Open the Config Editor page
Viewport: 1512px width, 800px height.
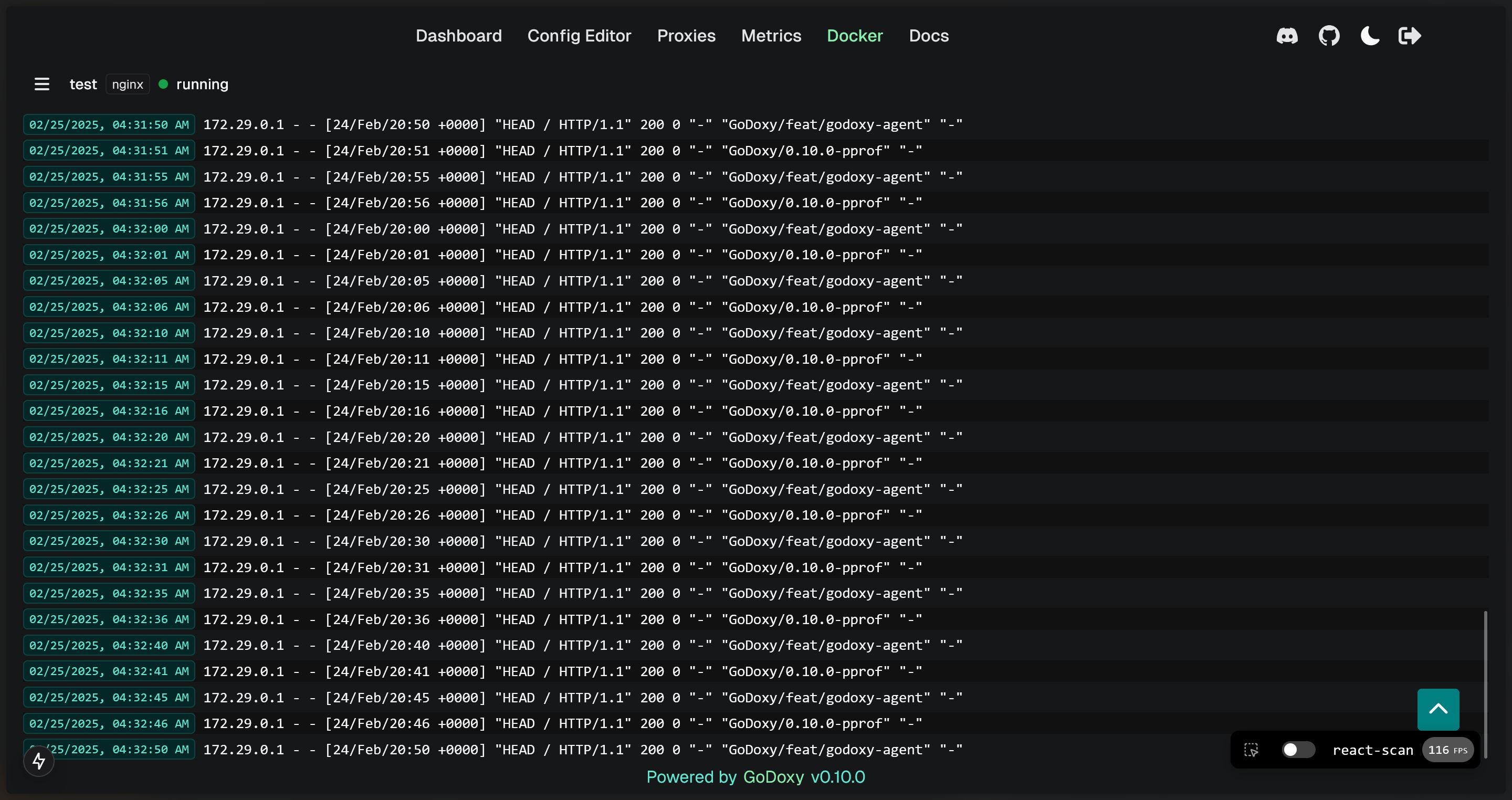579,36
